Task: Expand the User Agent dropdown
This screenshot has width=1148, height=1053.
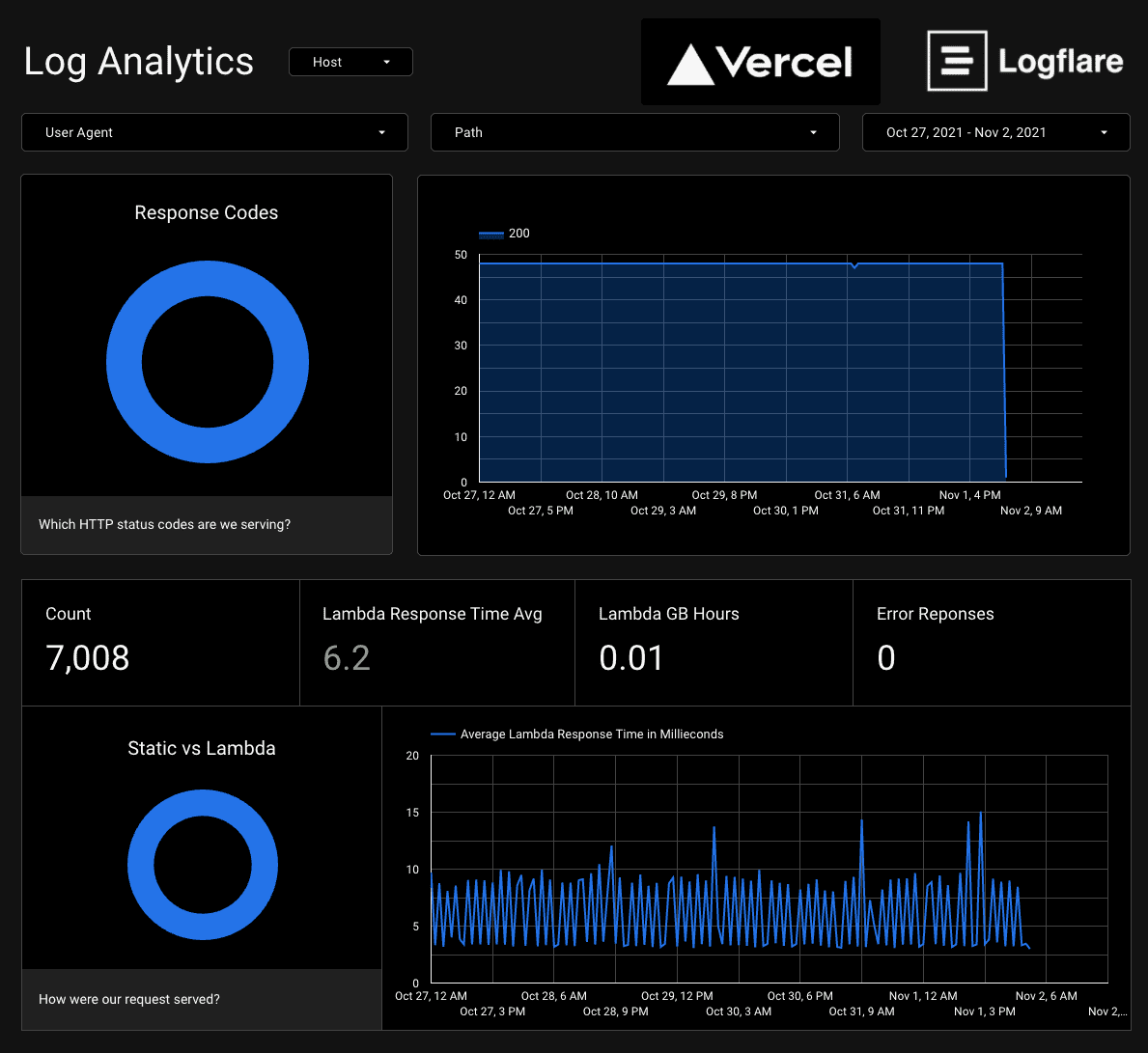Action: coord(214,132)
